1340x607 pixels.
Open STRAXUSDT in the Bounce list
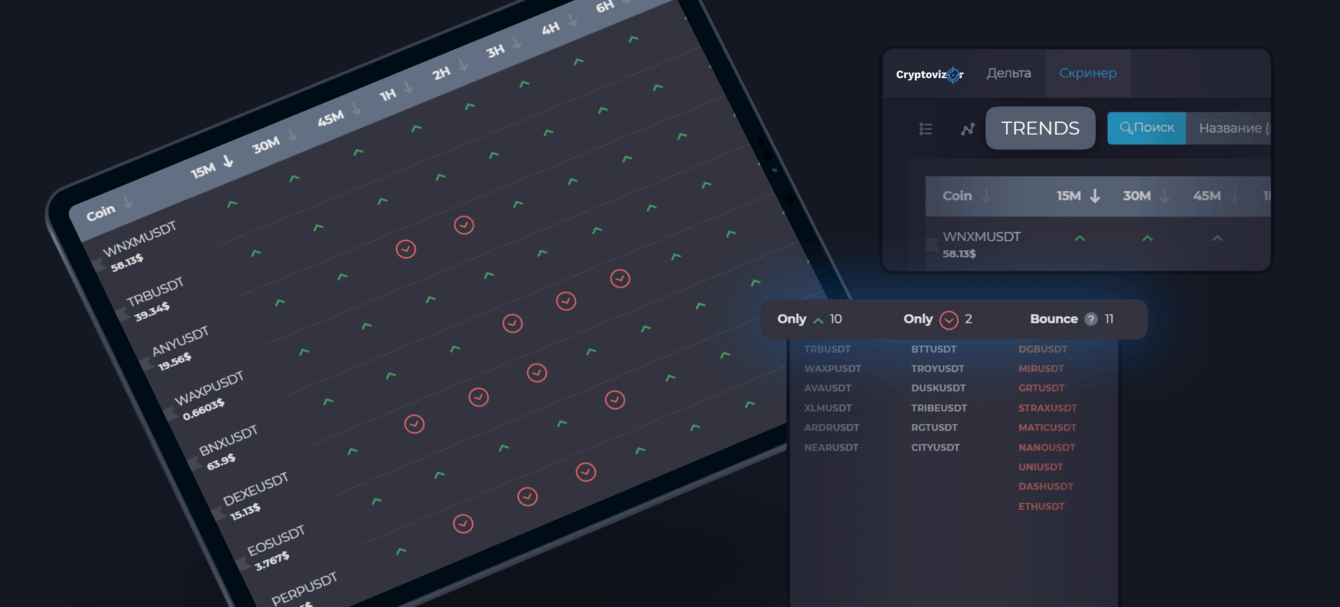coord(1048,408)
